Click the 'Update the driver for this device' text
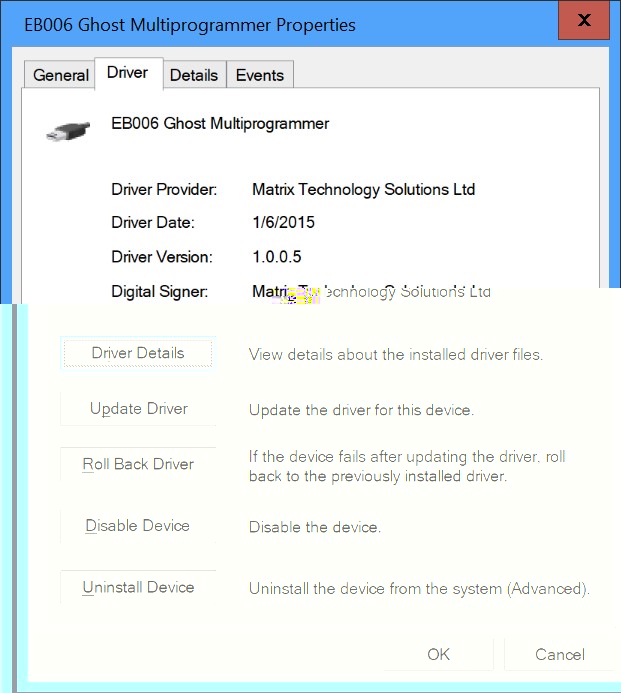 (x=361, y=410)
